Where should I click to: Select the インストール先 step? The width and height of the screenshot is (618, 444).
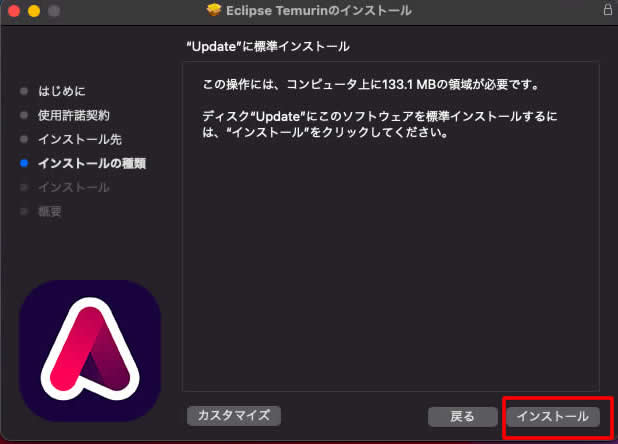pos(80,139)
